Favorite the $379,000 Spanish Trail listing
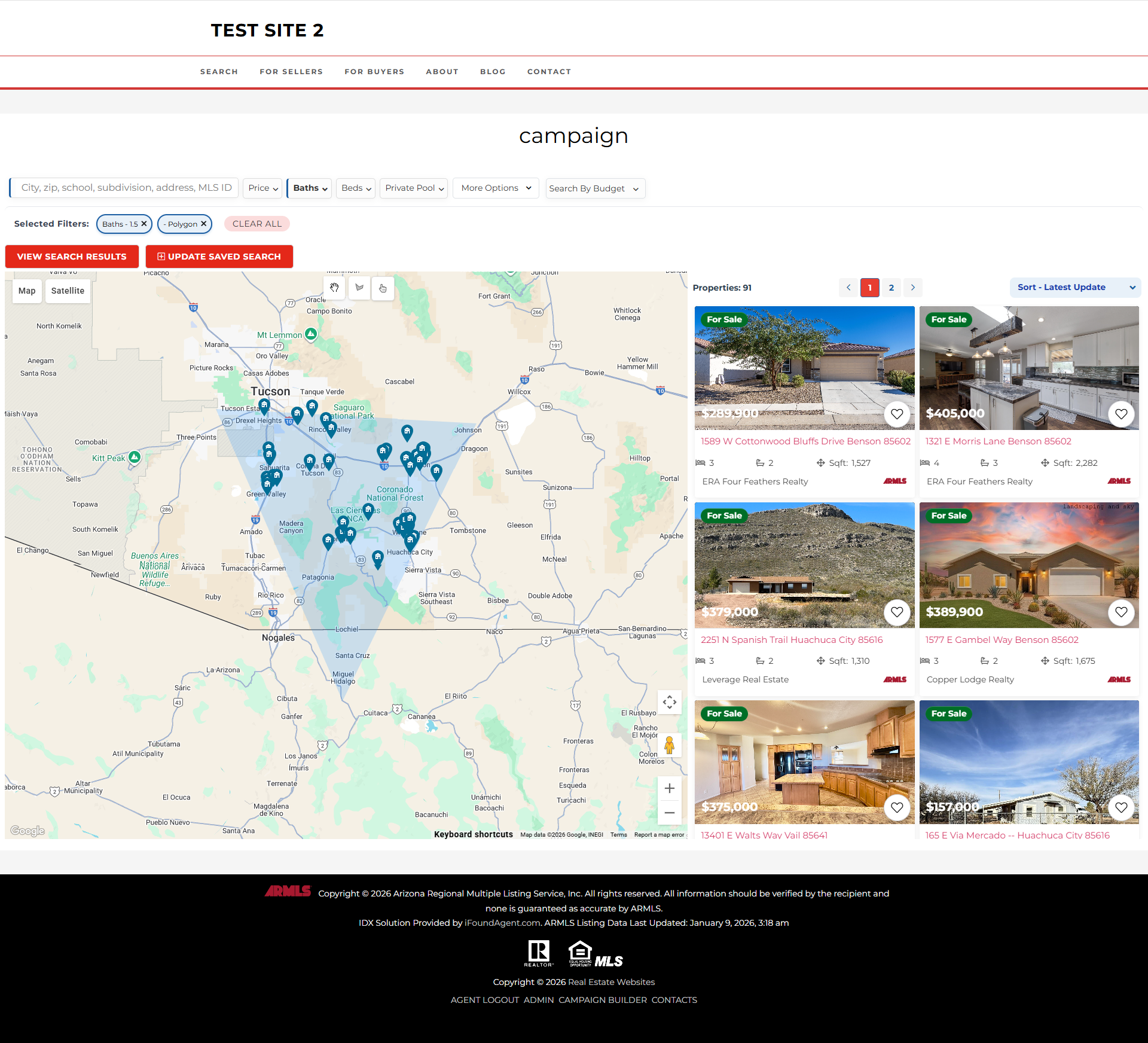The height and width of the screenshot is (1043, 1148). [897, 612]
